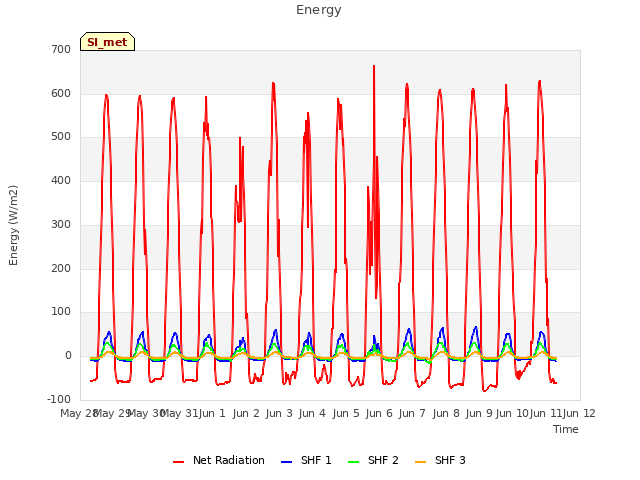Image resolution: width=640 pixels, height=480 pixels.
Task: Click the Time x-axis label
Action: (x=566, y=429)
